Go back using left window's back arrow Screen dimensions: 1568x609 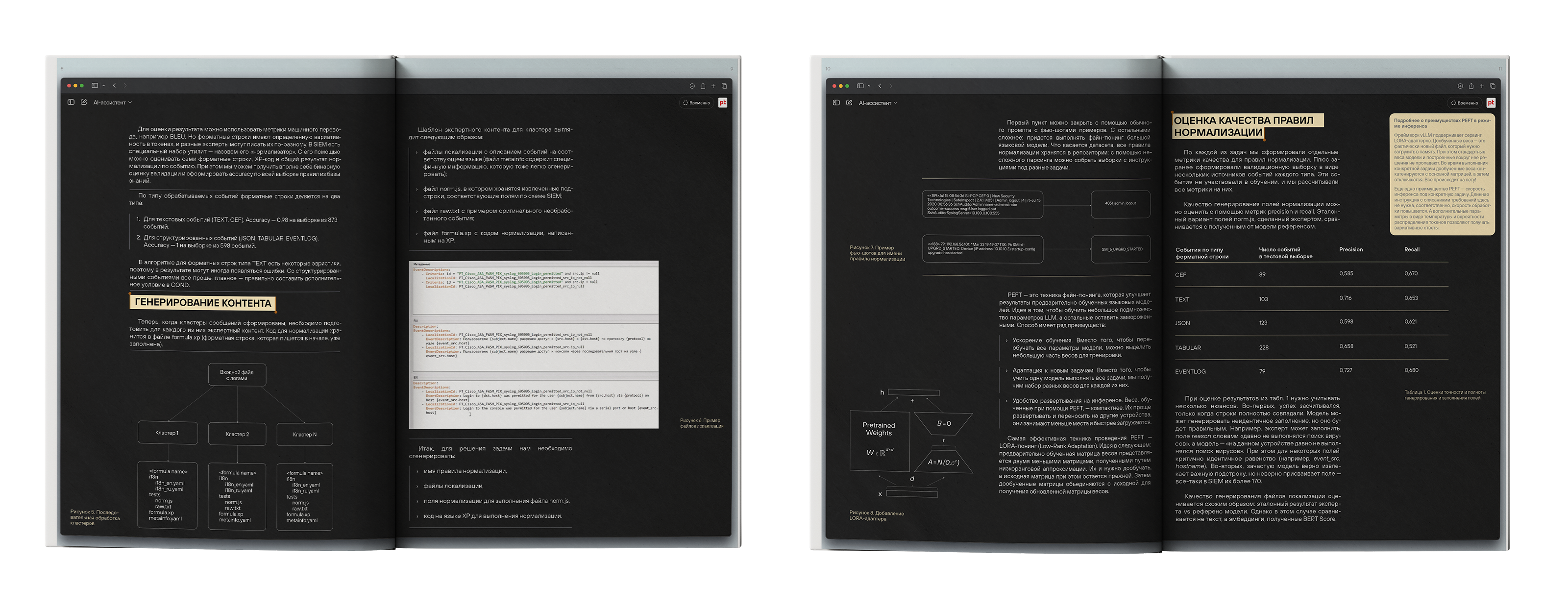tap(115, 86)
